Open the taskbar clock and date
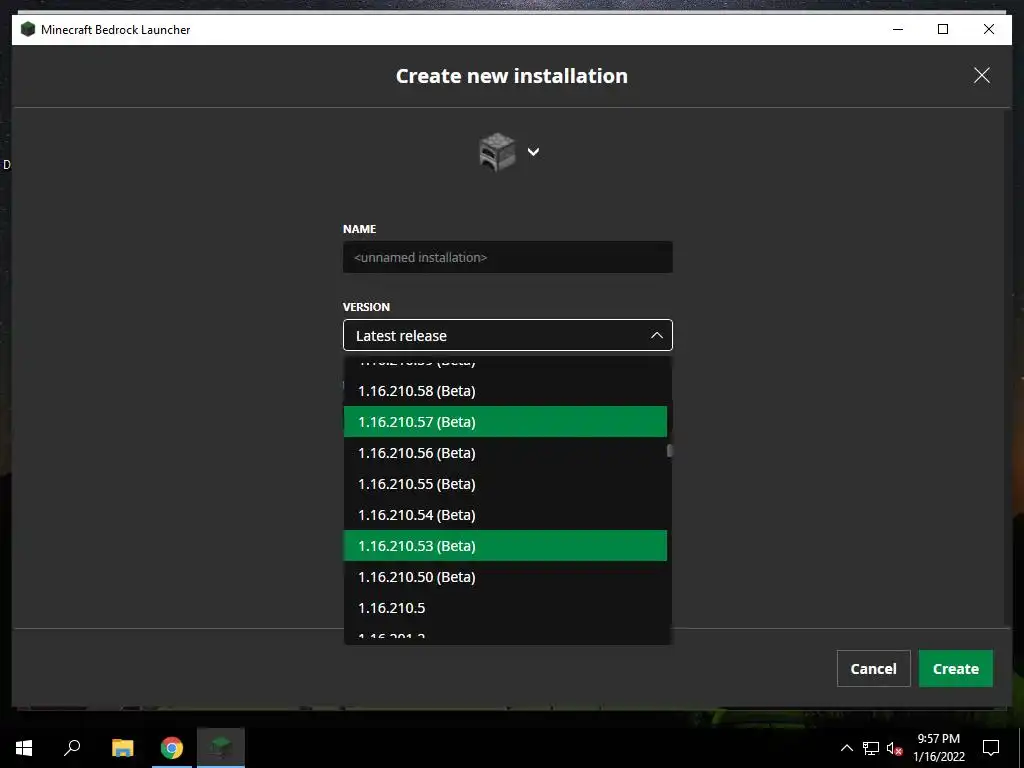Viewport: 1024px width, 768px height. 938,748
